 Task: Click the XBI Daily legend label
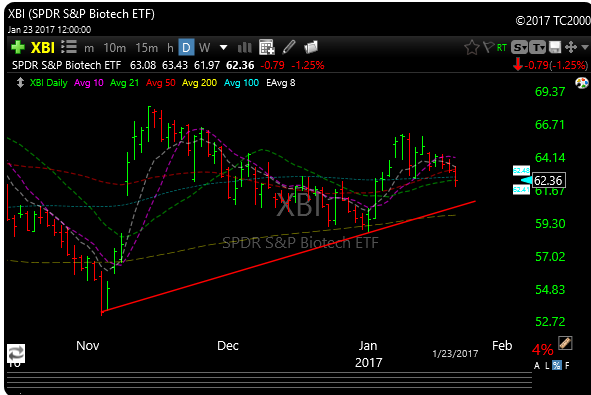tap(48, 83)
